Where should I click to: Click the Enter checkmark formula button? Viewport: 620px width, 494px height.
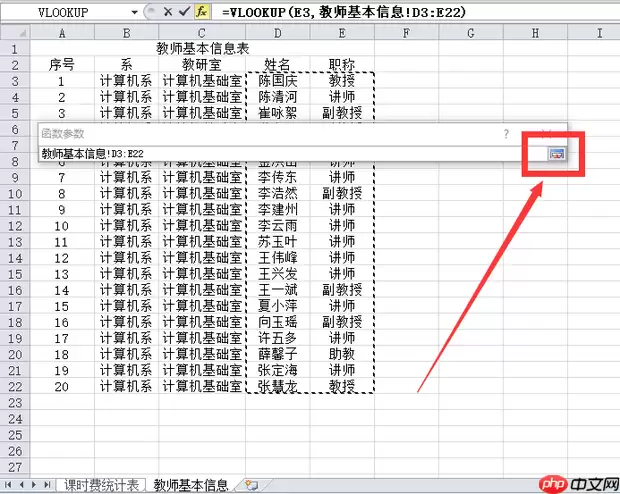[x=184, y=12]
